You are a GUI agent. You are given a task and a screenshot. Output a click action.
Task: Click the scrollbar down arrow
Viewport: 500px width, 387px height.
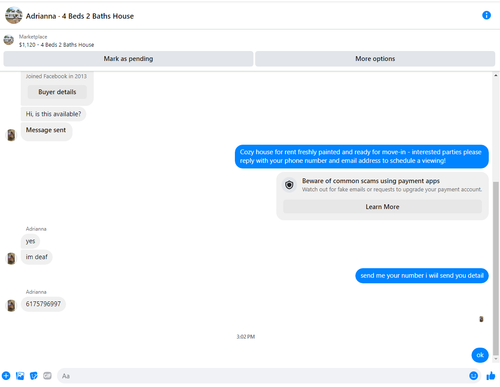coord(496,359)
